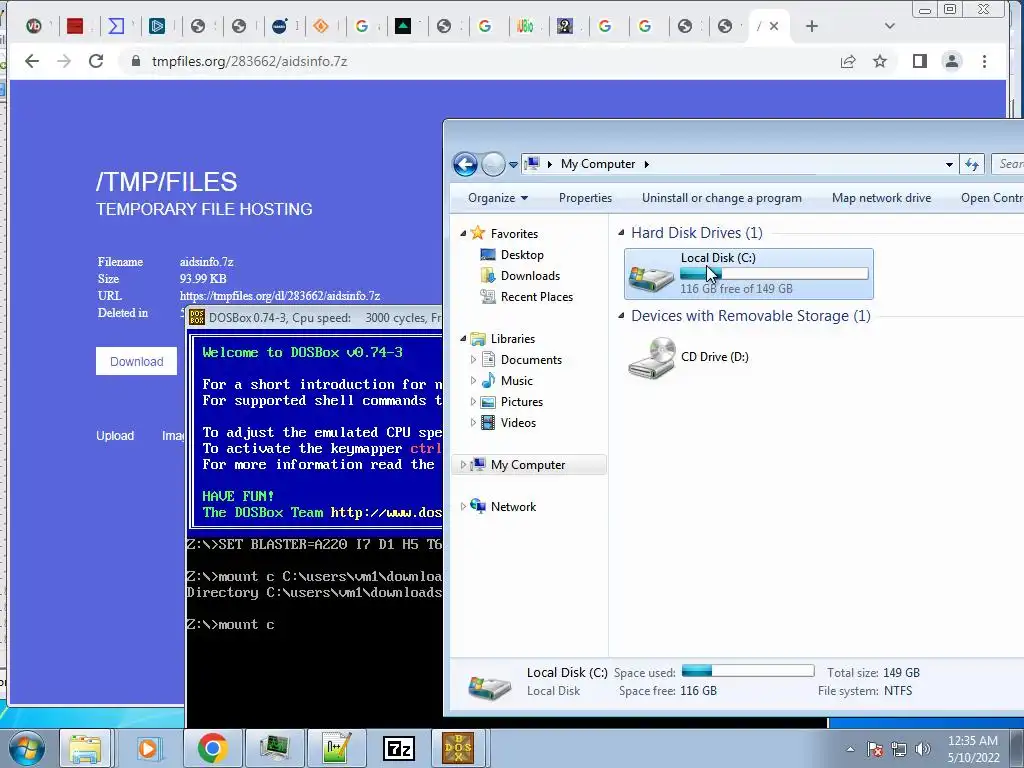Click the Download button on tmpfiles page
Image resolution: width=1024 pixels, height=768 pixels.
point(136,361)
